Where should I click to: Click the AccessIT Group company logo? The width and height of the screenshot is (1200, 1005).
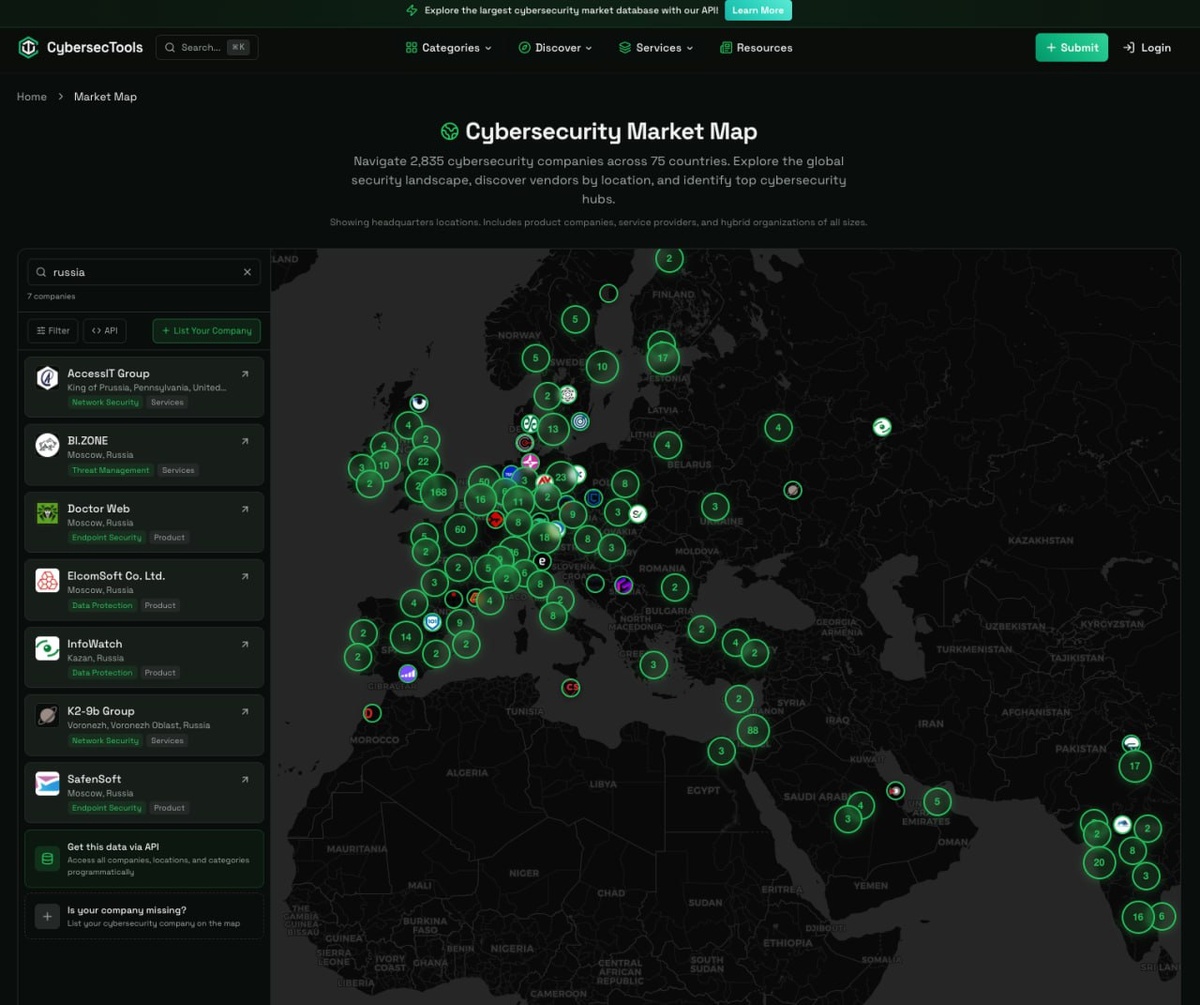(47, 378)
